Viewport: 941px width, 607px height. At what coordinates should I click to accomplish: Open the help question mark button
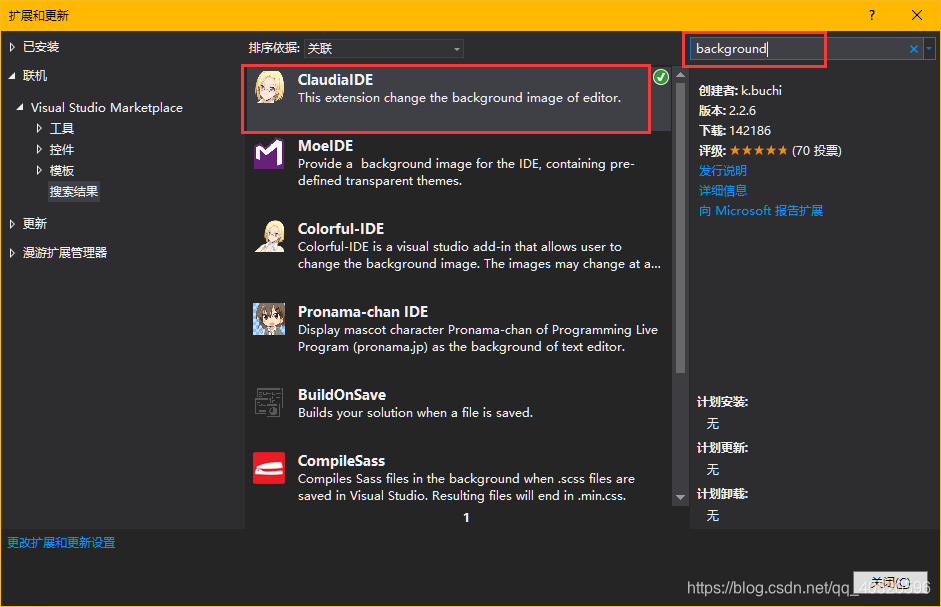[x=872, y=15]
